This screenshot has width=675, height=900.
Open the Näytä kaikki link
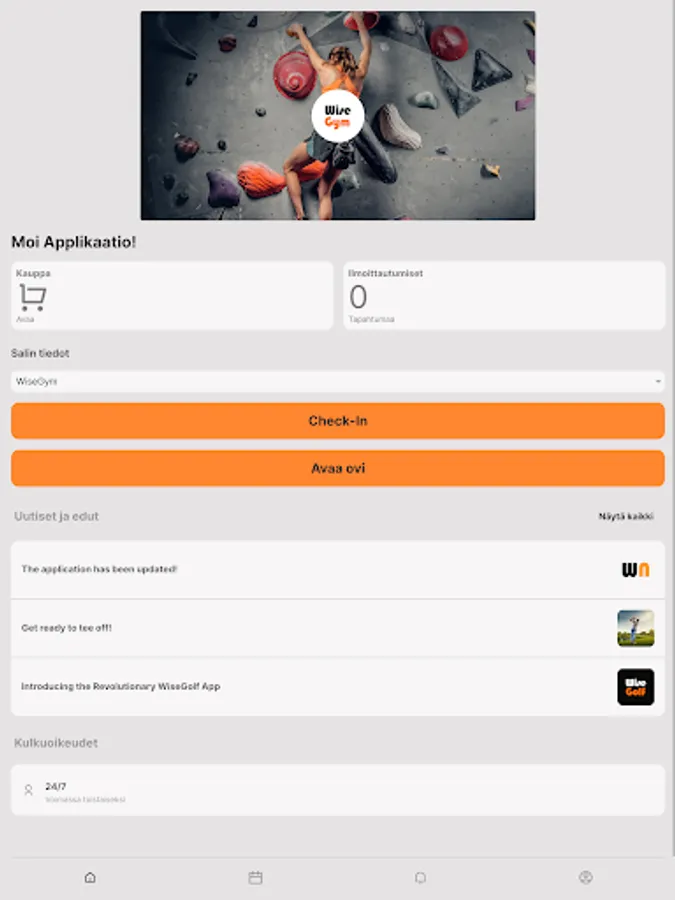pyautogui.click(x=626, y=516)
